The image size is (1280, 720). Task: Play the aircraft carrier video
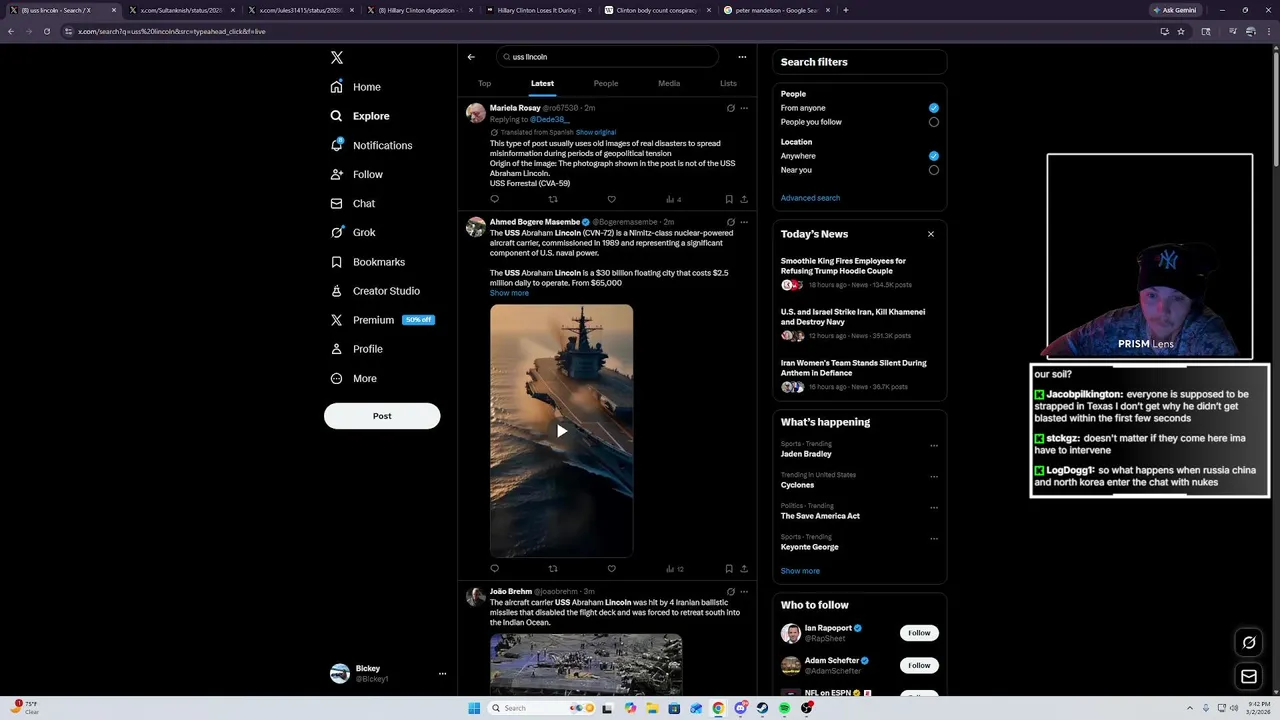coord(561,431)
